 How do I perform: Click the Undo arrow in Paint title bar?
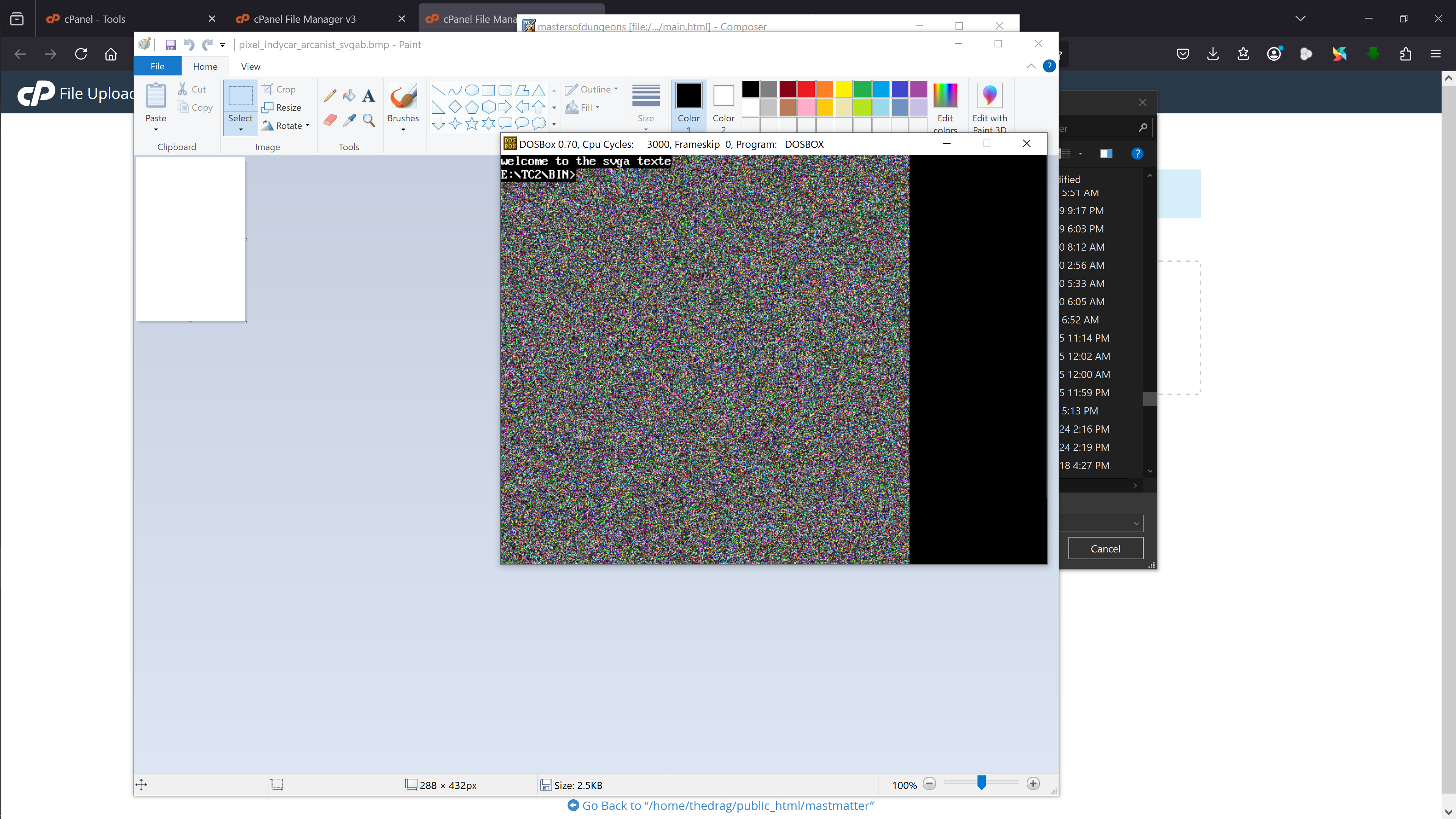pyautogui.click(x=189, y=45)
